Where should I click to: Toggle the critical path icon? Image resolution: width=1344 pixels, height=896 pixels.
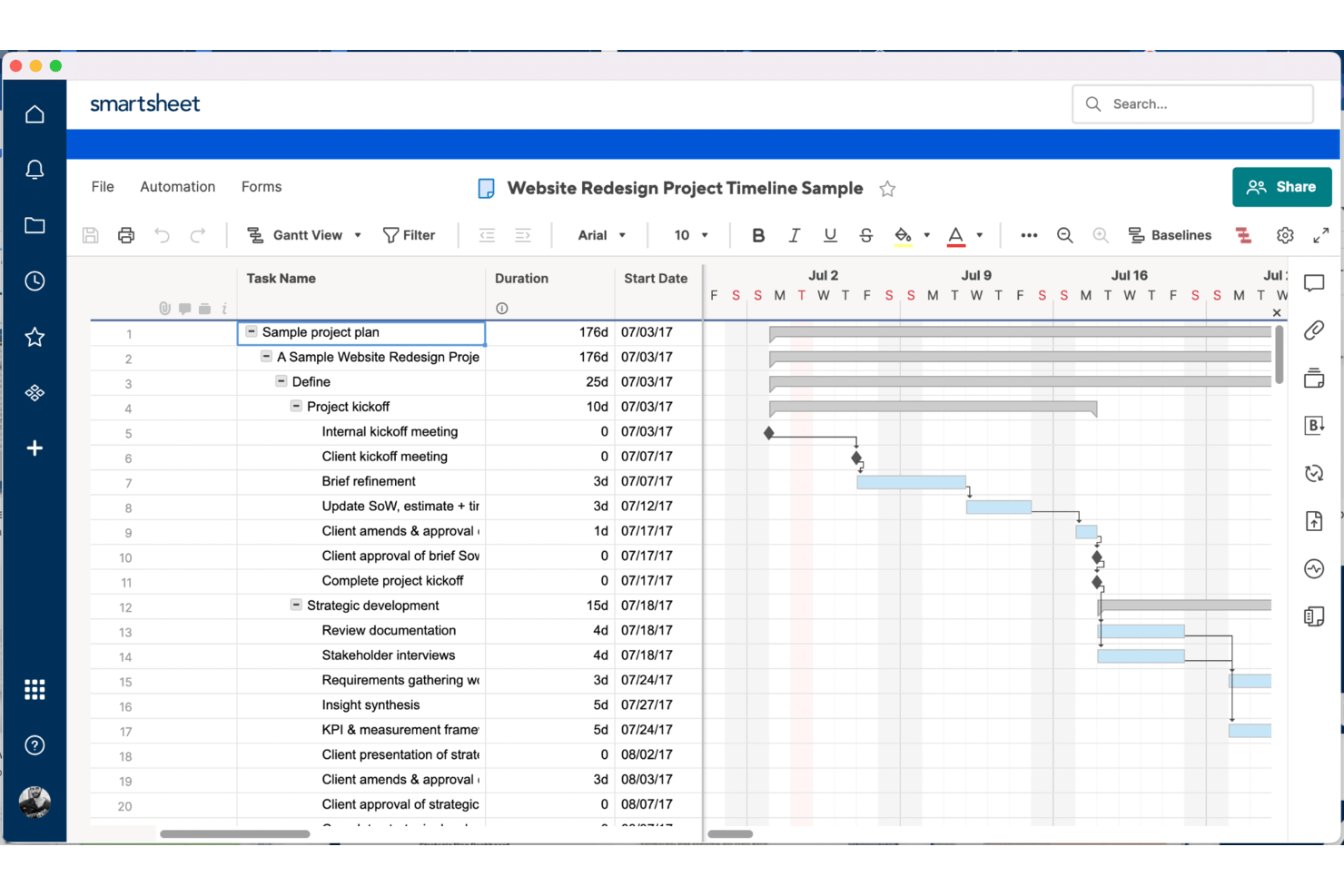click(1244, 235)
